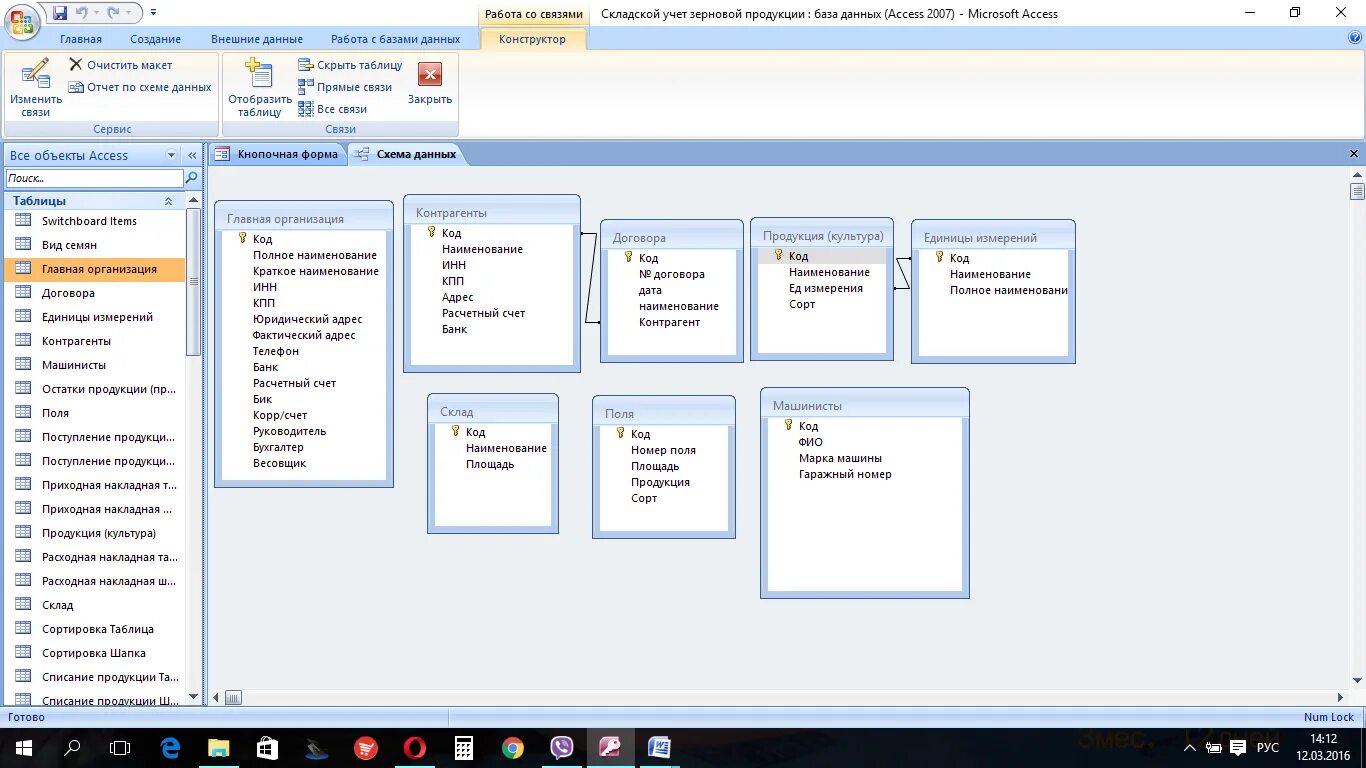Open Работа с базами данных tab

click(x=396, y=39)
